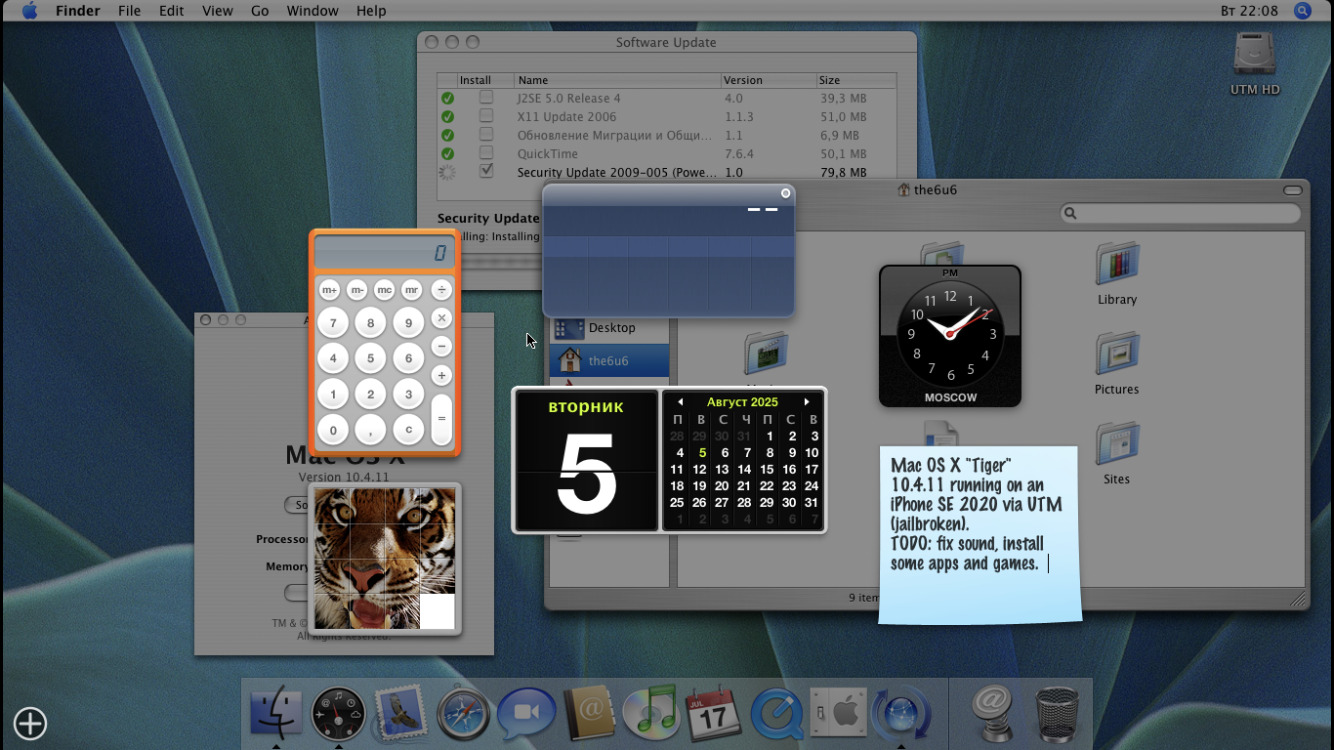This screenshot has width=1334, height=750.
Task: Open the Edit menu
Action: 171,11
